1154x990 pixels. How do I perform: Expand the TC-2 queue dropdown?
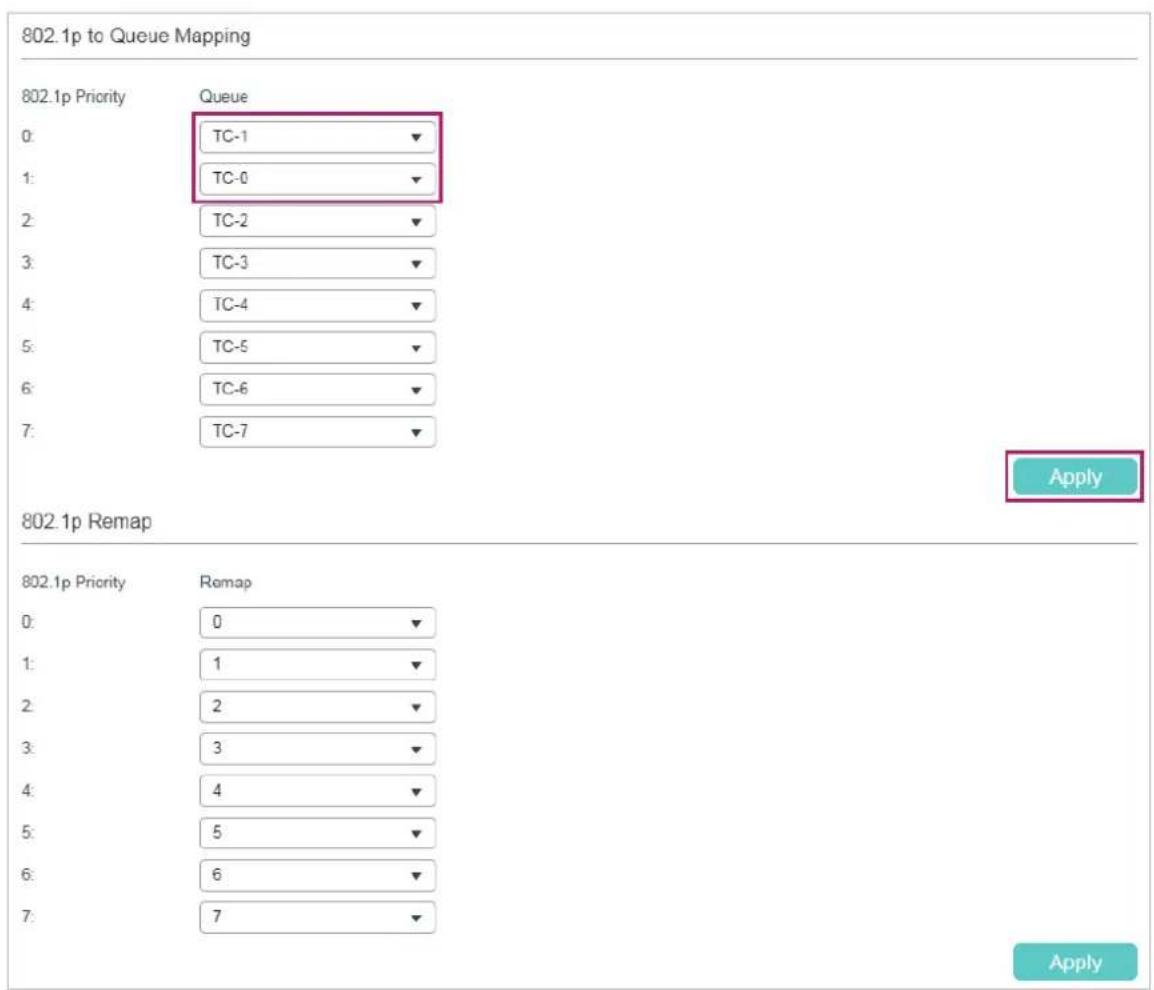317,221
